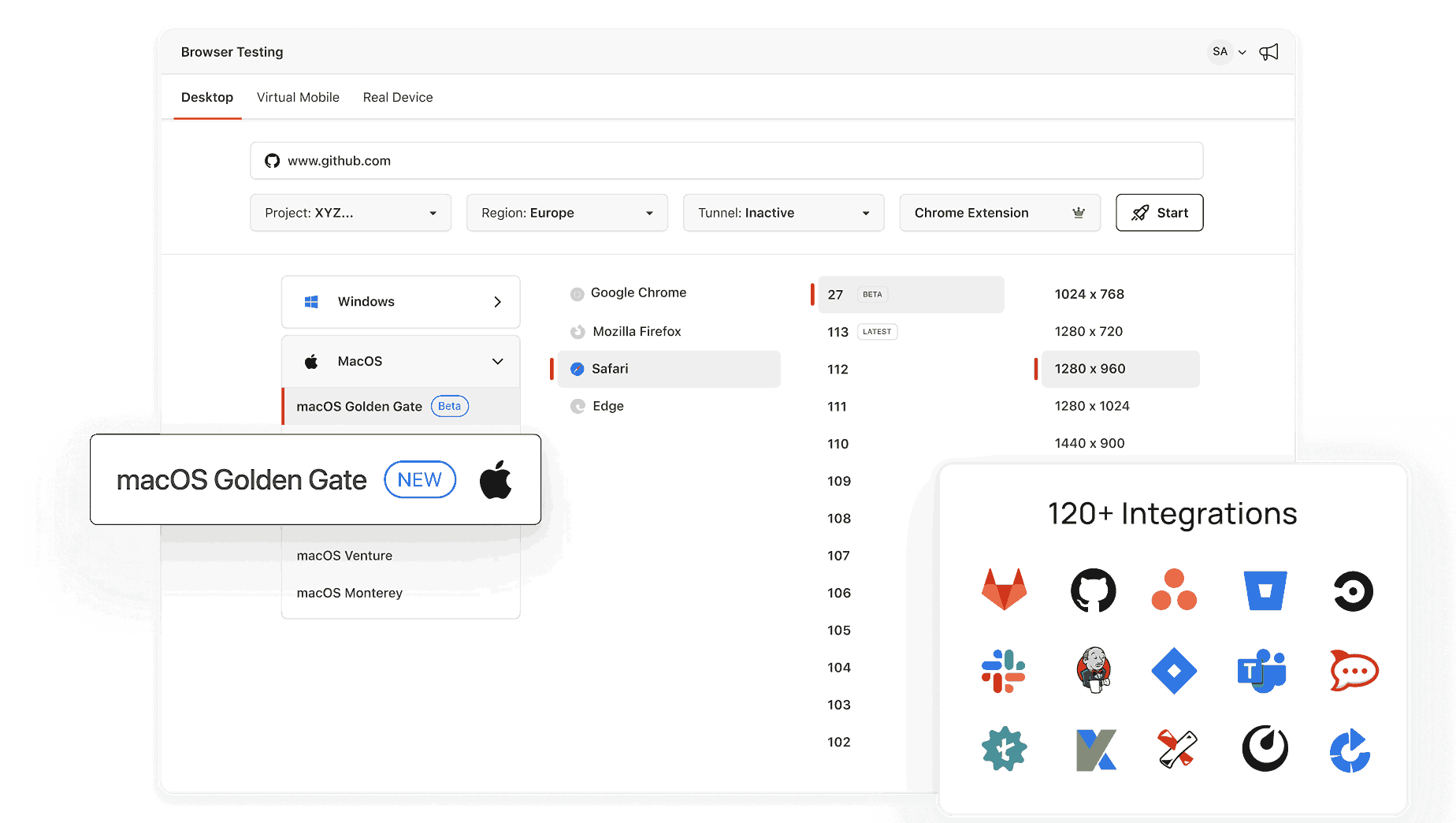Expand the Windows OS list
The width and height of the screenshot is (1456, 823).
(x=400, y=302)
